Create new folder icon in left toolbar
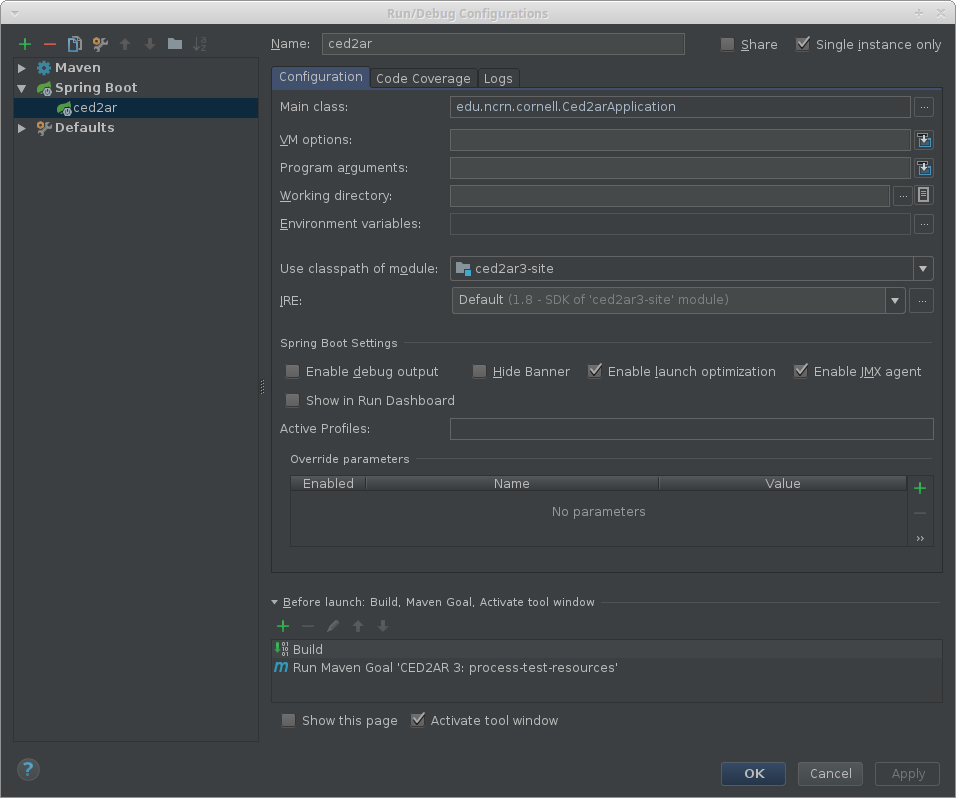This screenshot has width=956, height=798. click(x=175, y=44)
